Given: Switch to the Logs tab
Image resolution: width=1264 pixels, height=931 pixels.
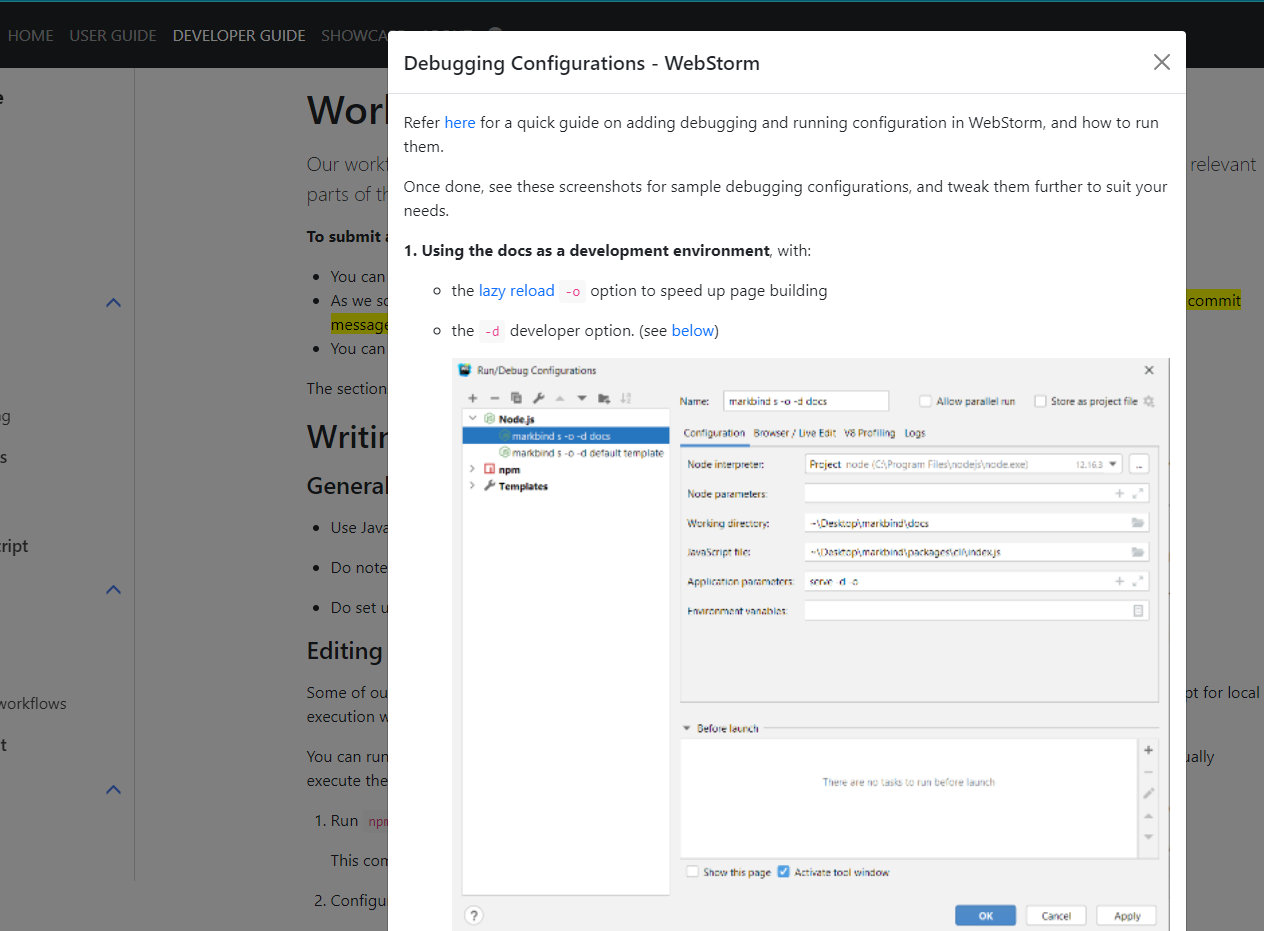Looking at the screenshot, I should pyautogui.click(x=915, y=433).
